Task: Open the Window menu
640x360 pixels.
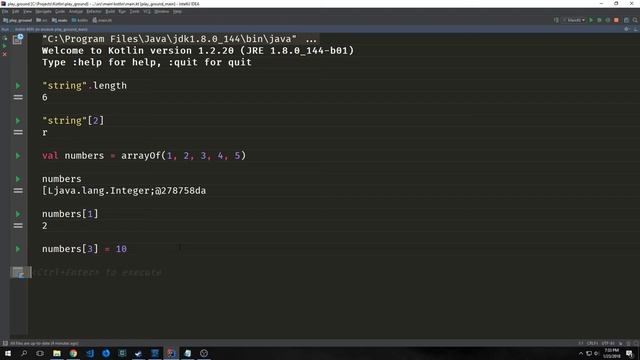Action: tap(162, 11)
